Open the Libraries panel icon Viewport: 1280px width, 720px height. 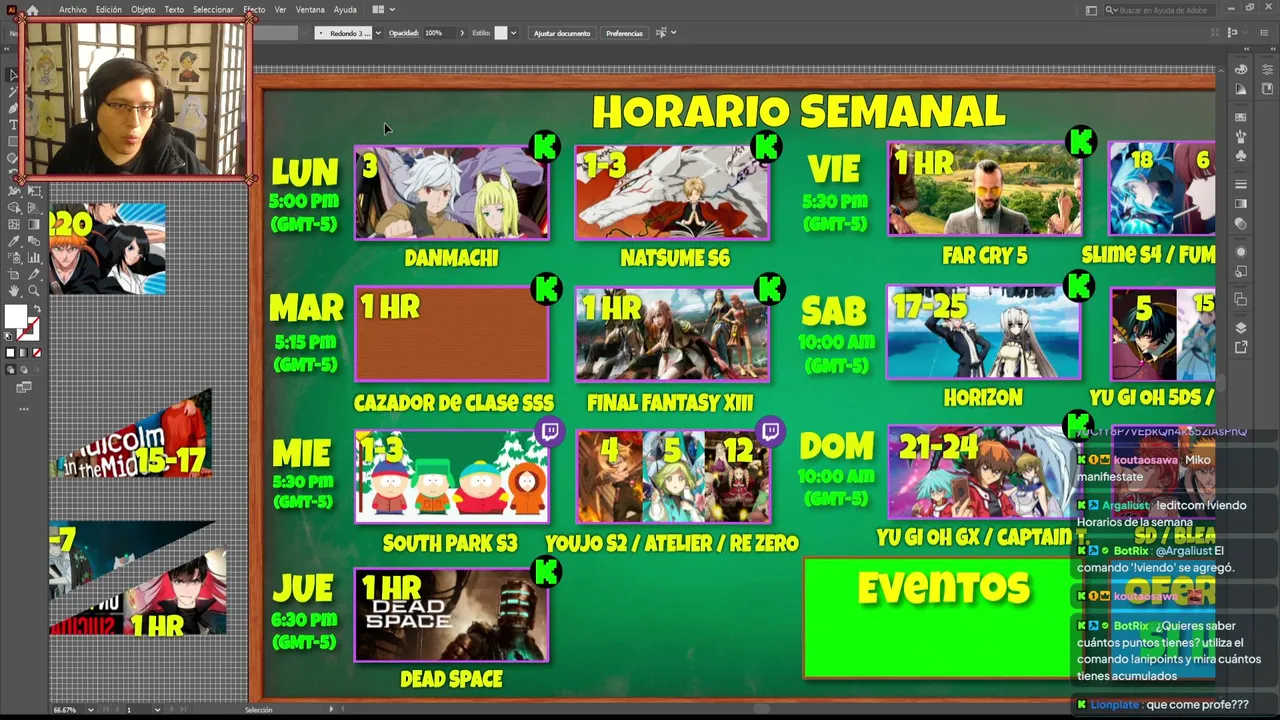pos(1267,89)
